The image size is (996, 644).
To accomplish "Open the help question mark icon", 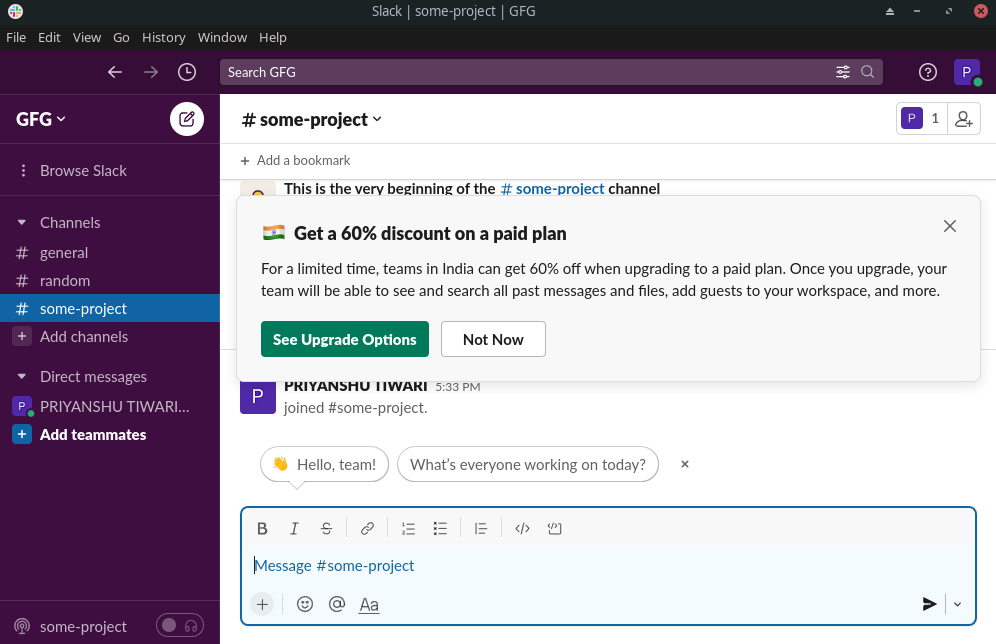I will pos(928,72).
